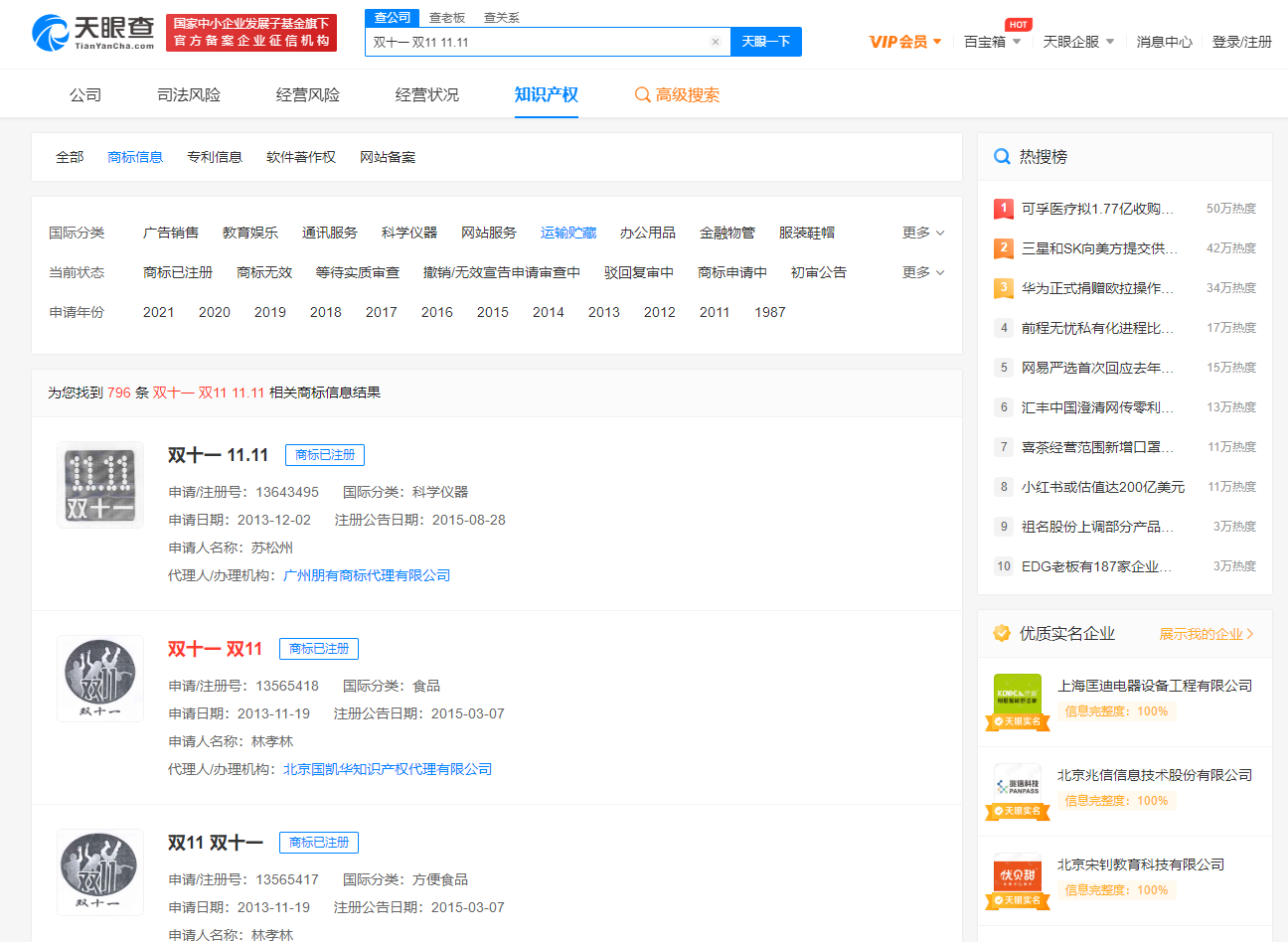Open hot search 华为正式捐赠欧拉操作
The image size is (1288, 942).
(1098, 288)
